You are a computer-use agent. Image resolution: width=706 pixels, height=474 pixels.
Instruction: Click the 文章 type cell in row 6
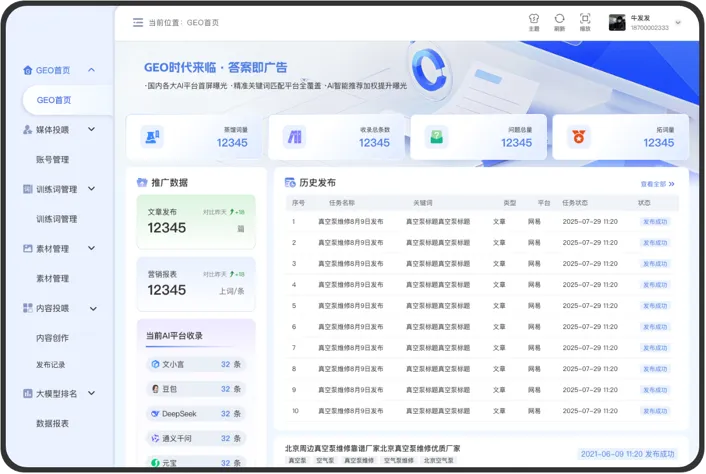(499, 327)
